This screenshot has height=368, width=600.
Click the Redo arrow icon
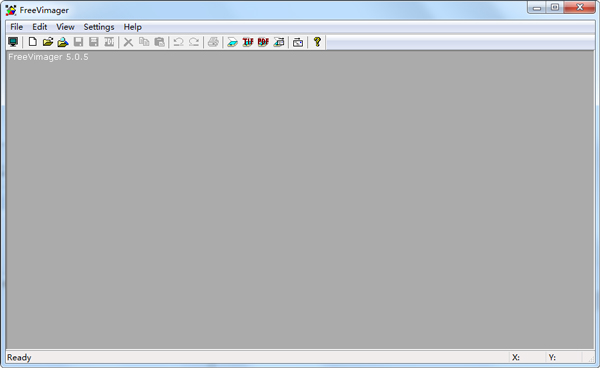click(194, 42)
